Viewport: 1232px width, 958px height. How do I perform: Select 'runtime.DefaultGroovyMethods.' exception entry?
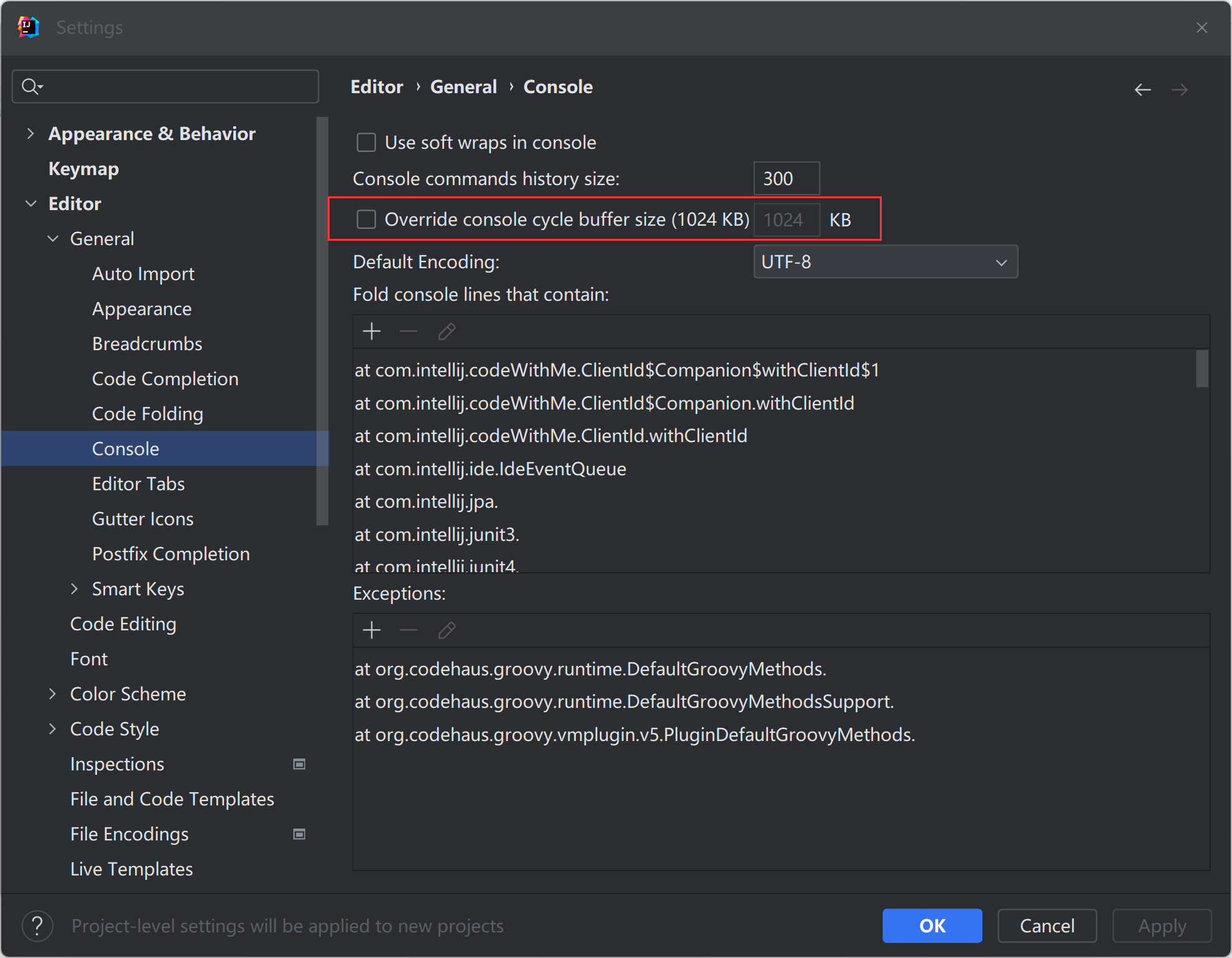click(x=590, y=669)
